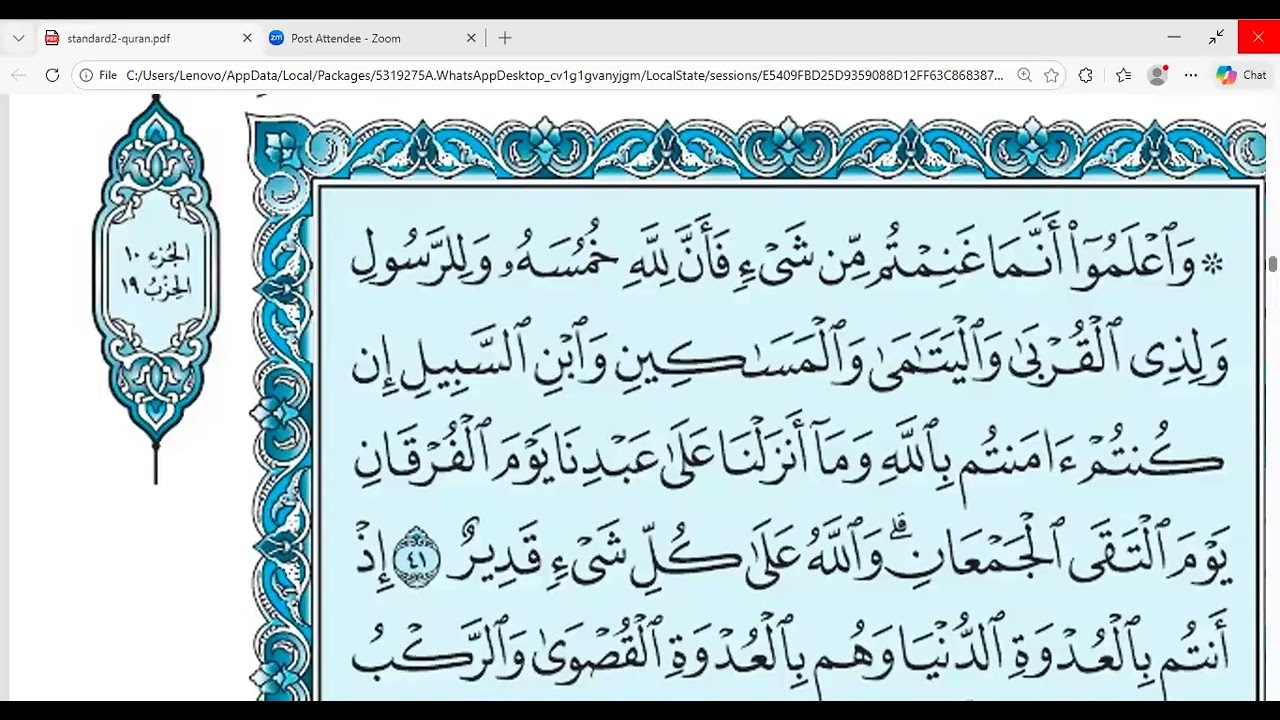
Task: Focus the address bar file path
Action: tap(565, 75)
